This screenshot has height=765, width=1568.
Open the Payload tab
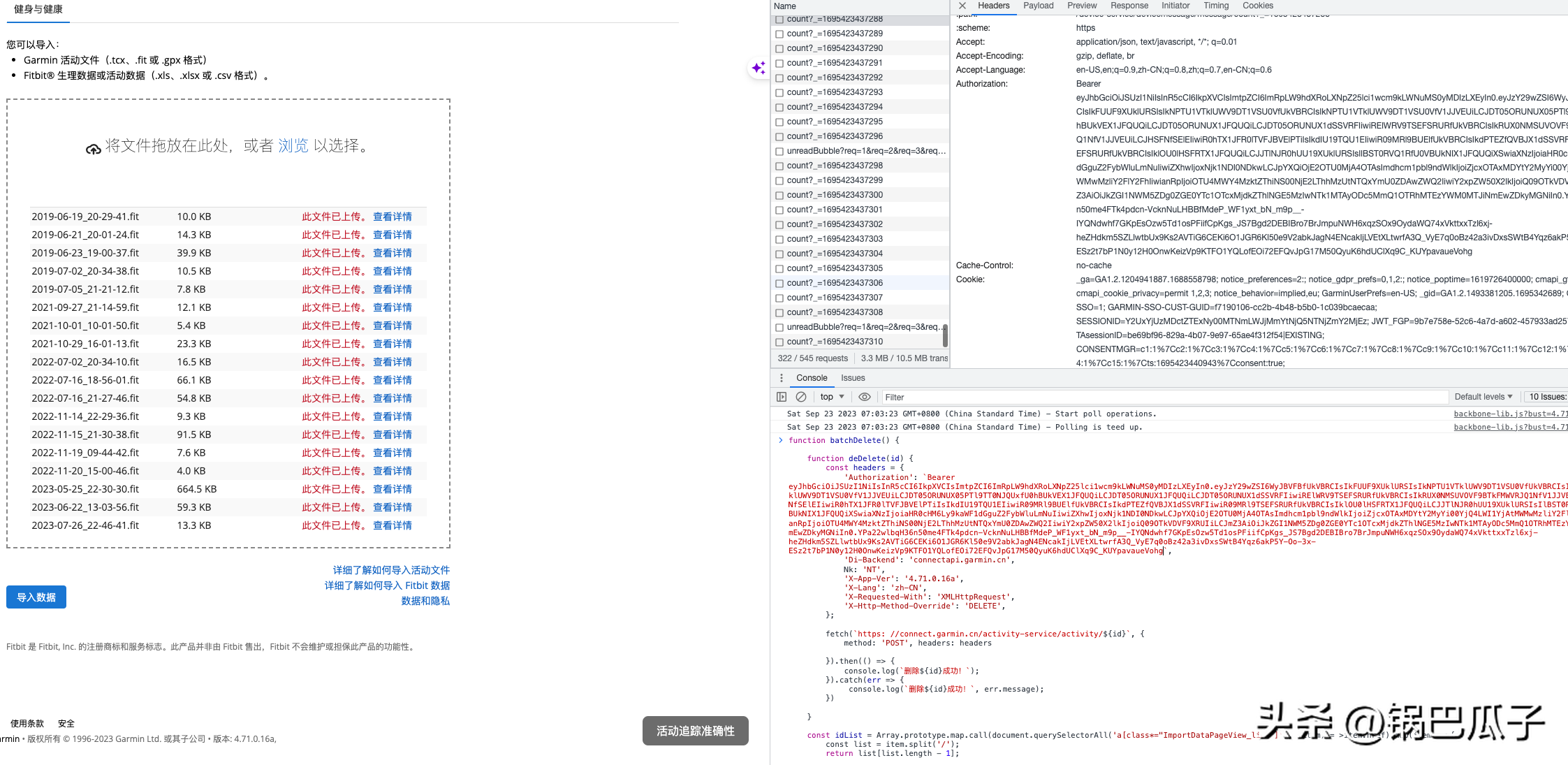1038,6
